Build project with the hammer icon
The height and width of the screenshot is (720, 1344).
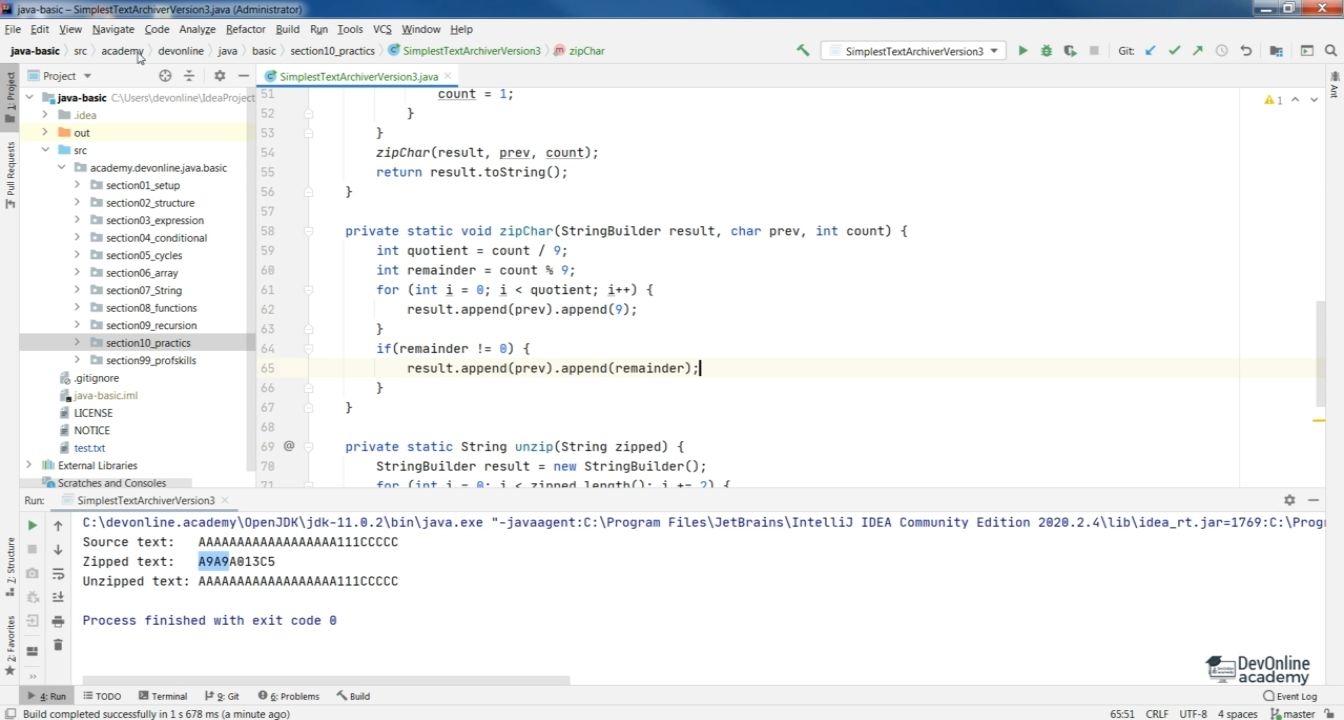point(802,50)
